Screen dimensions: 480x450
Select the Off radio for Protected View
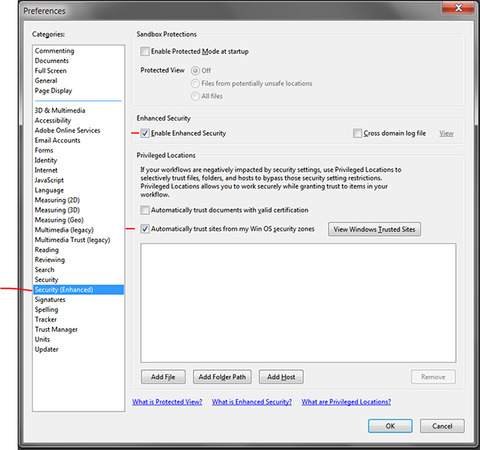point(195,71)
